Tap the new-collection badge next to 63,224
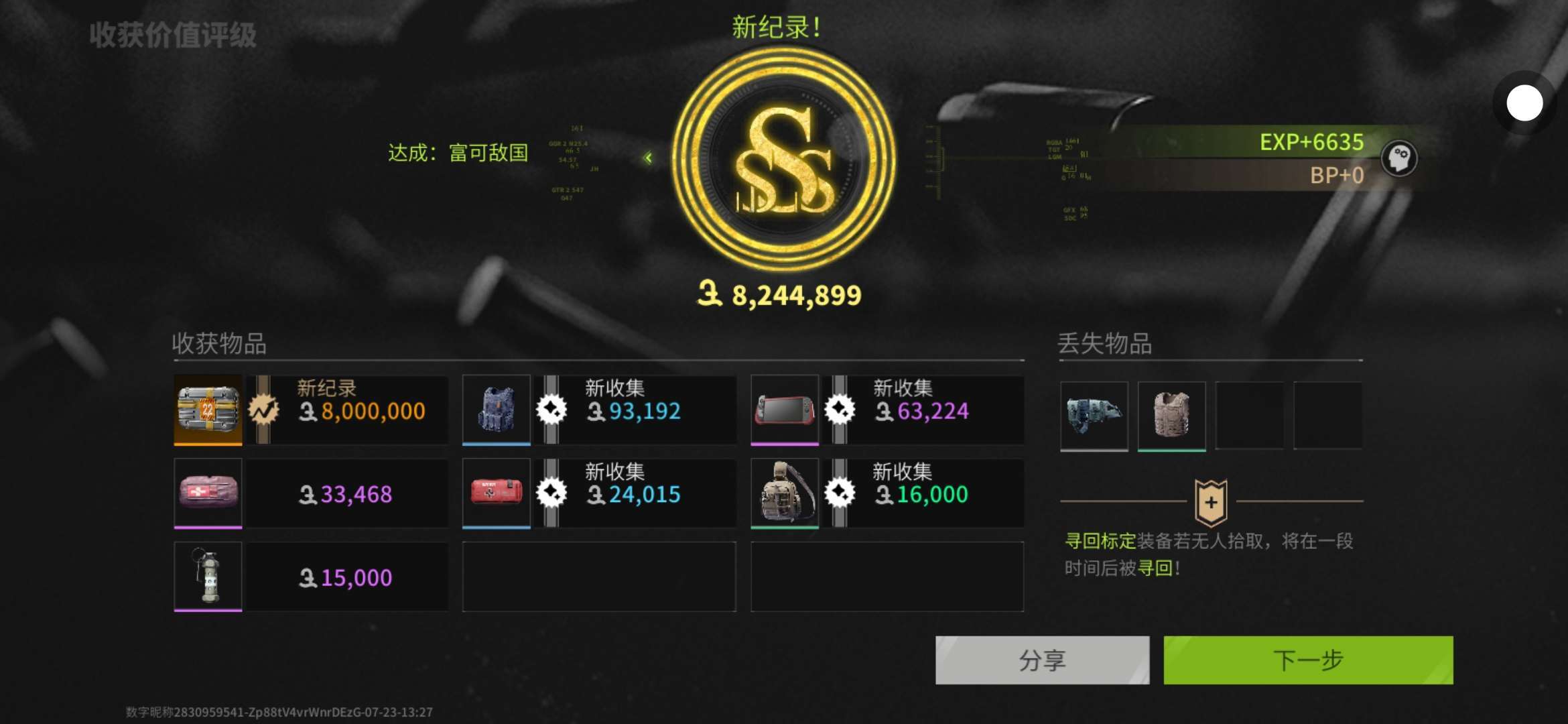Viewport: 1568px width, 724px height. click(x=840, y=410)
